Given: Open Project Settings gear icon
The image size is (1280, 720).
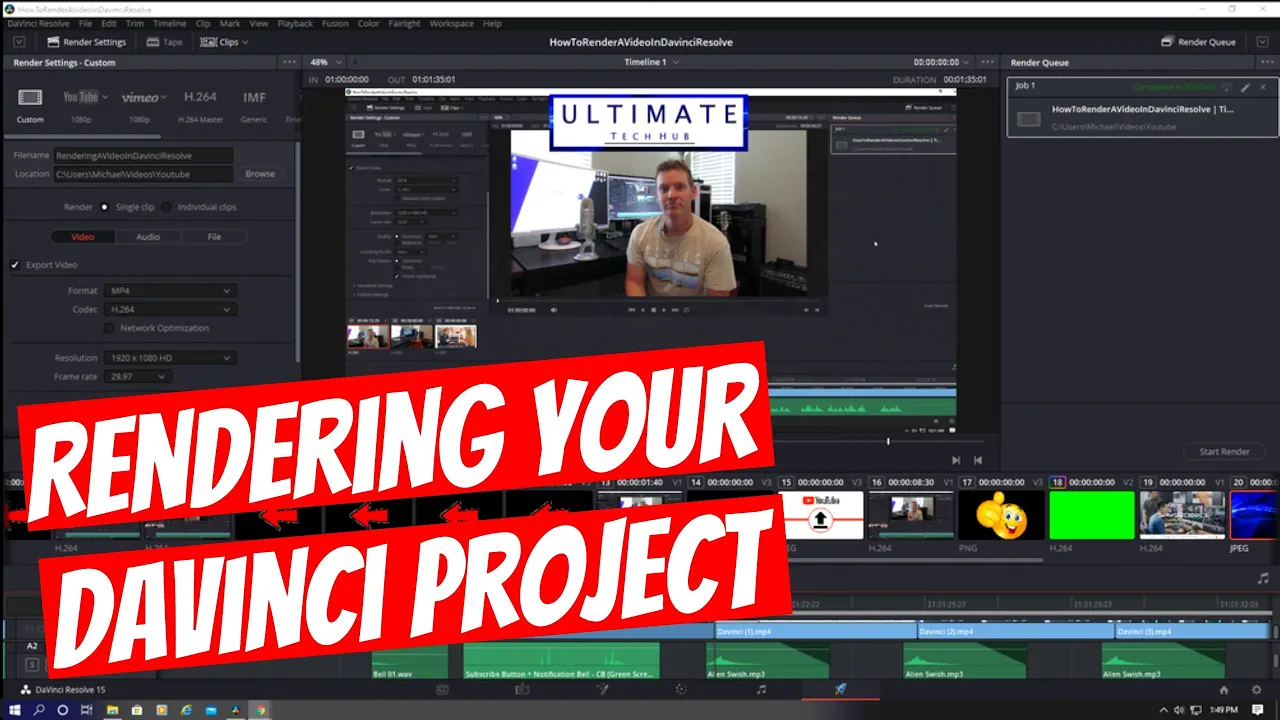Looking at the screenshot, I should 1257,690.
